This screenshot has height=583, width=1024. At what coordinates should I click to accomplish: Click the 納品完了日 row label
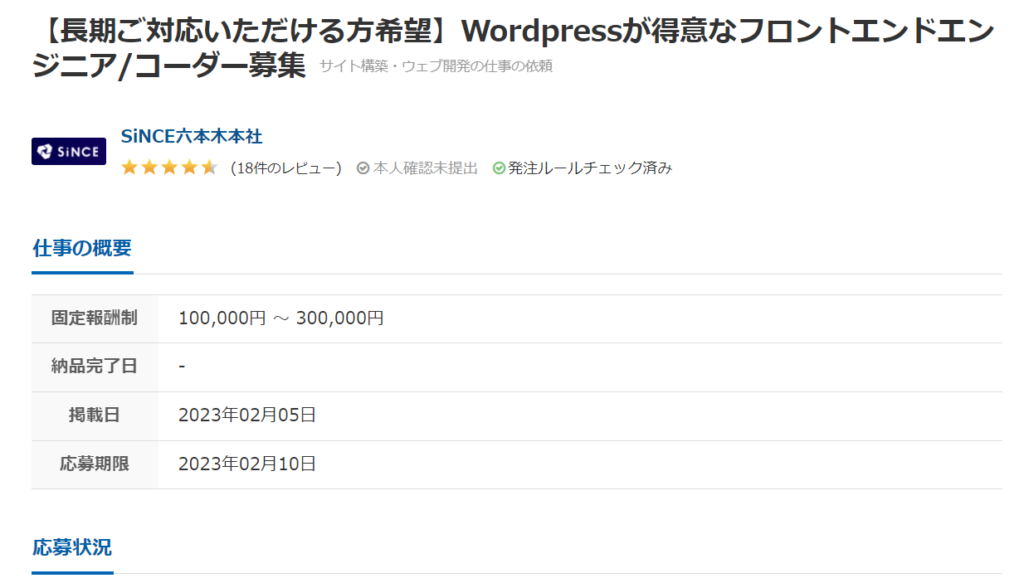point(95,366)
